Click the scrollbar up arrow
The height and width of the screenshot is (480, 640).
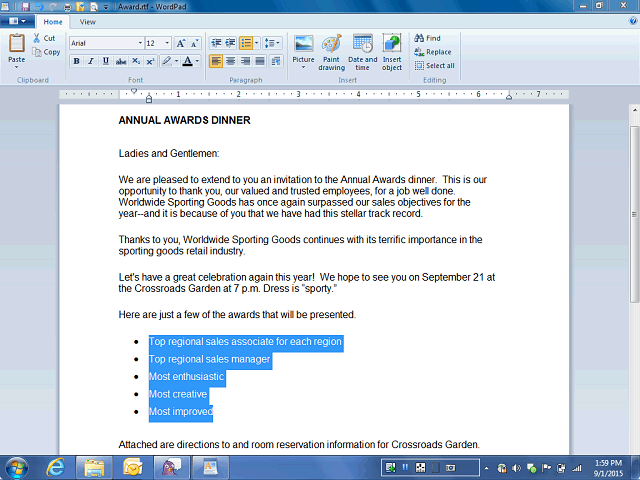634,110
